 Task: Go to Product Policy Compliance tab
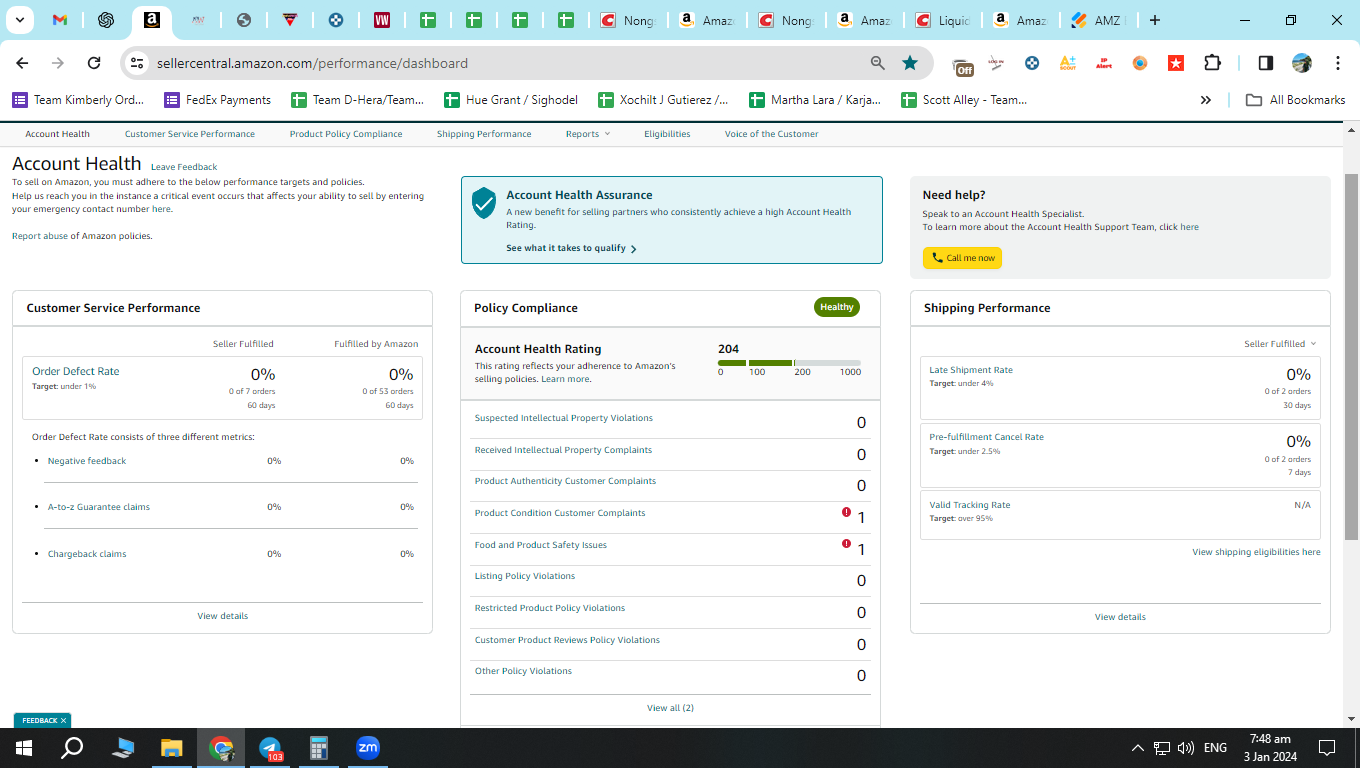point(346,134)
